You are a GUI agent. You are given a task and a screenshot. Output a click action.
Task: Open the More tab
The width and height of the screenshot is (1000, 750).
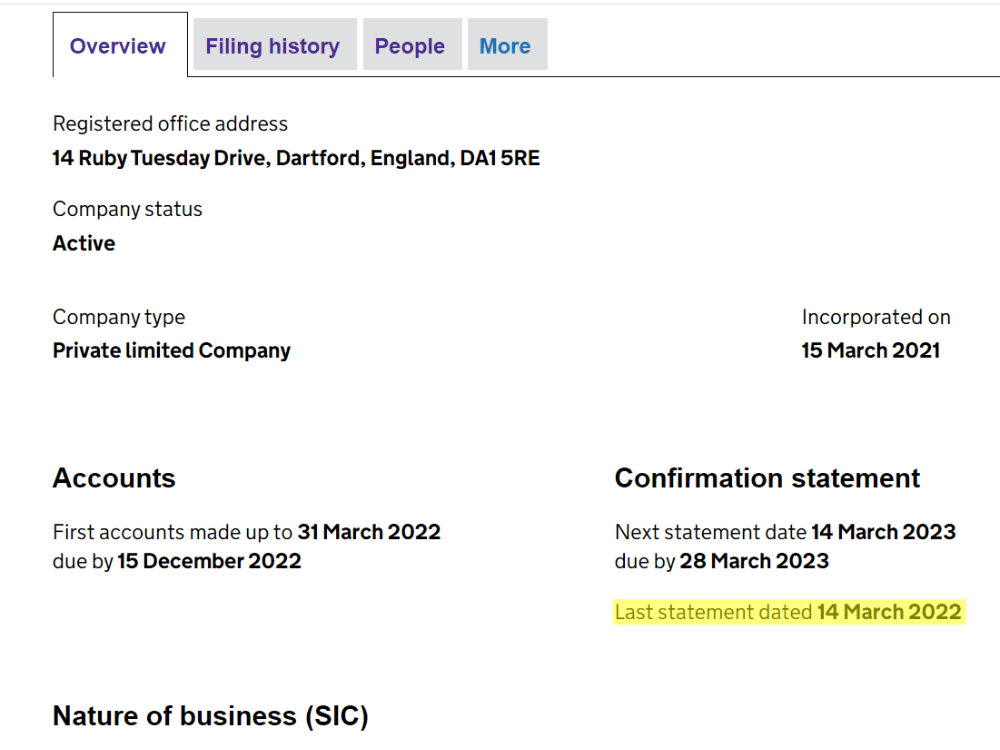(x=506, y=45)
